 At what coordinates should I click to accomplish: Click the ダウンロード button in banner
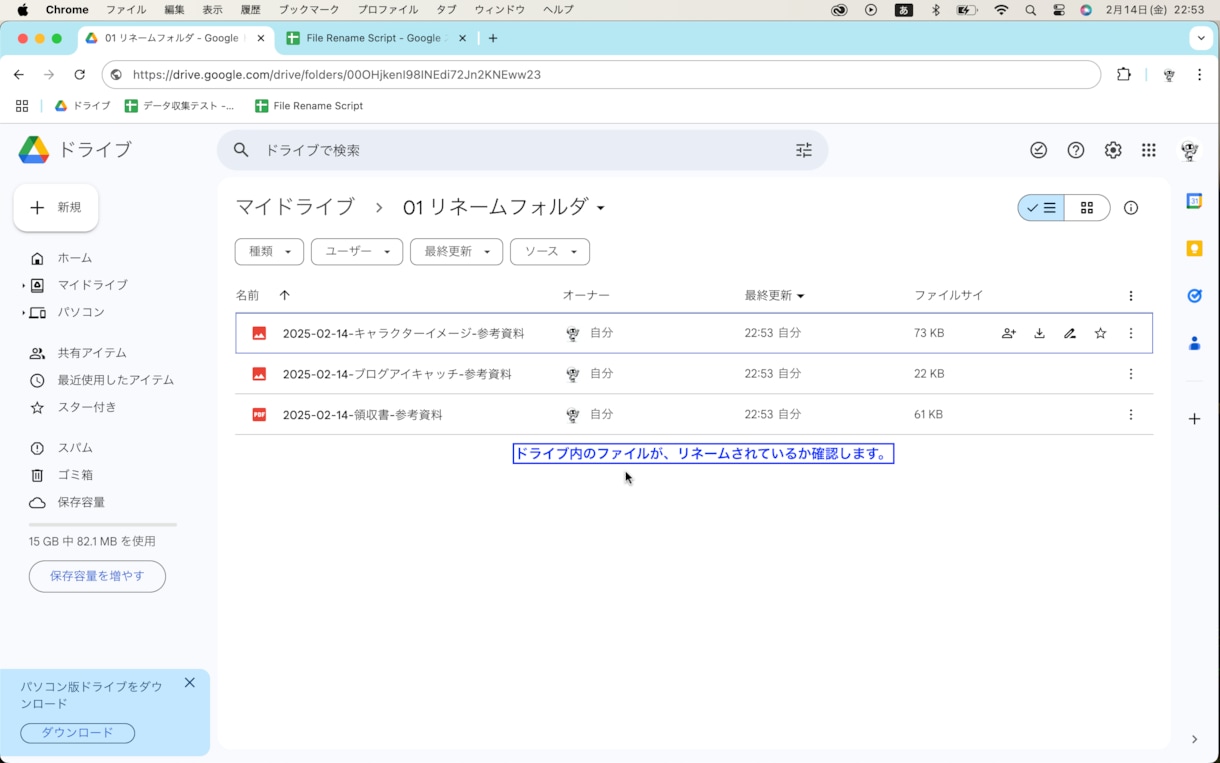(x=77, y=733)
